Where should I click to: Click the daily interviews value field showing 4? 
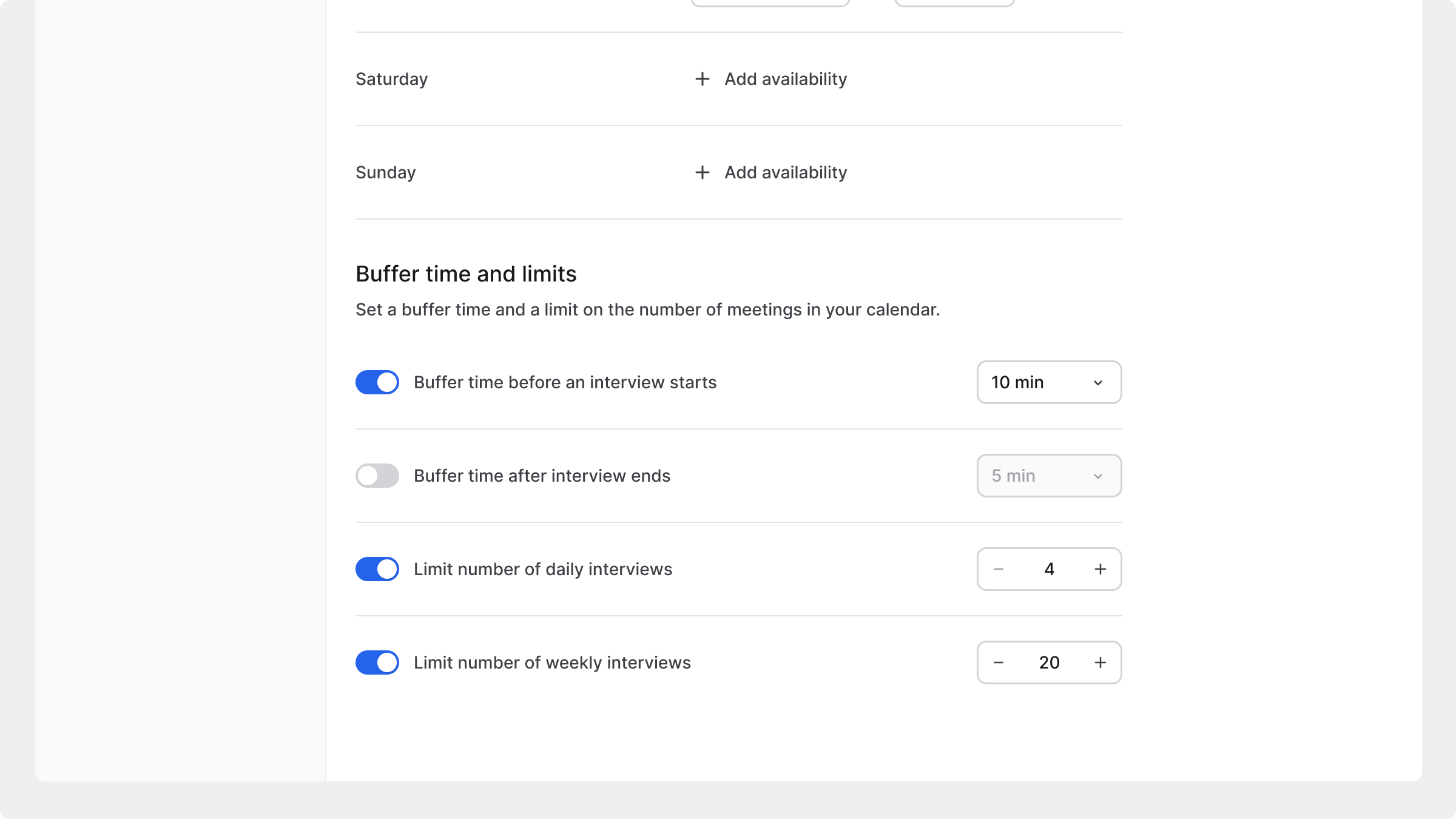pos(1049,569)
